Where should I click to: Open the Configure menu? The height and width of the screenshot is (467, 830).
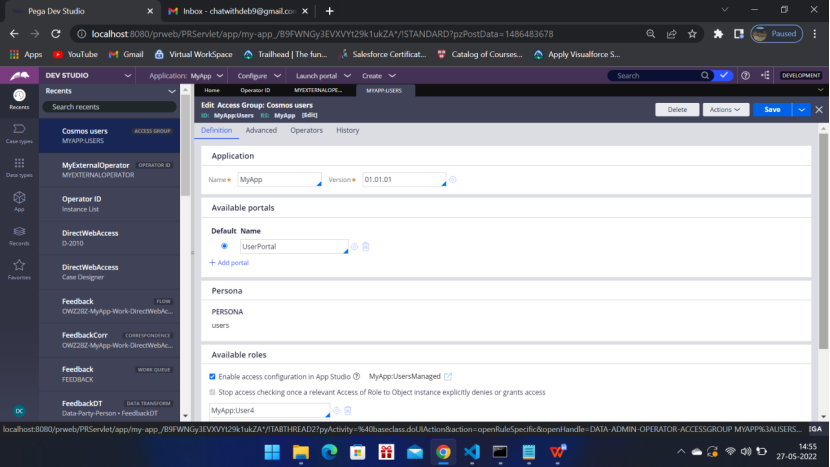(259, 76)
